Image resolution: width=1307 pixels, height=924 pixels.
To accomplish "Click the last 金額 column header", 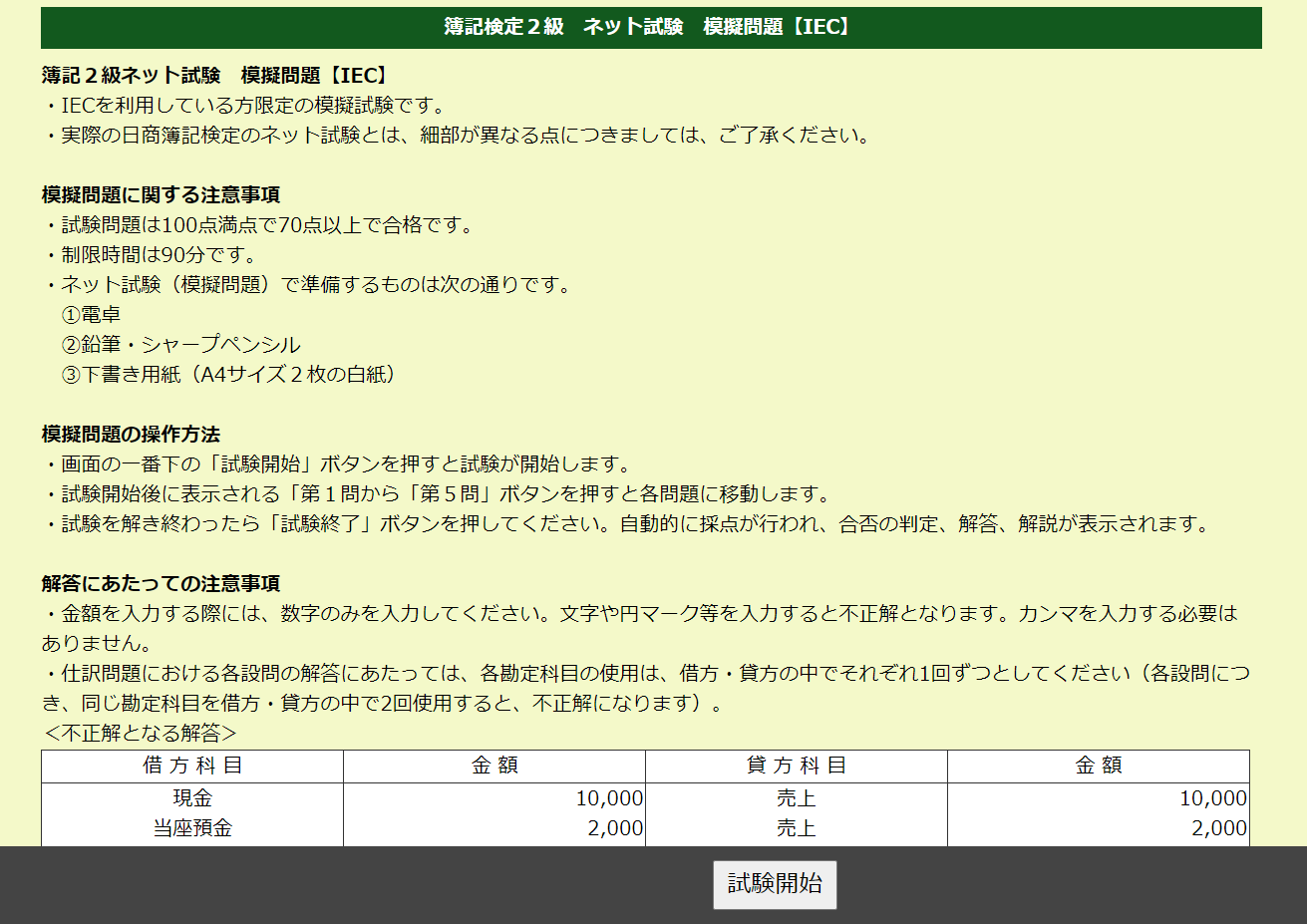I will 1099,766.
